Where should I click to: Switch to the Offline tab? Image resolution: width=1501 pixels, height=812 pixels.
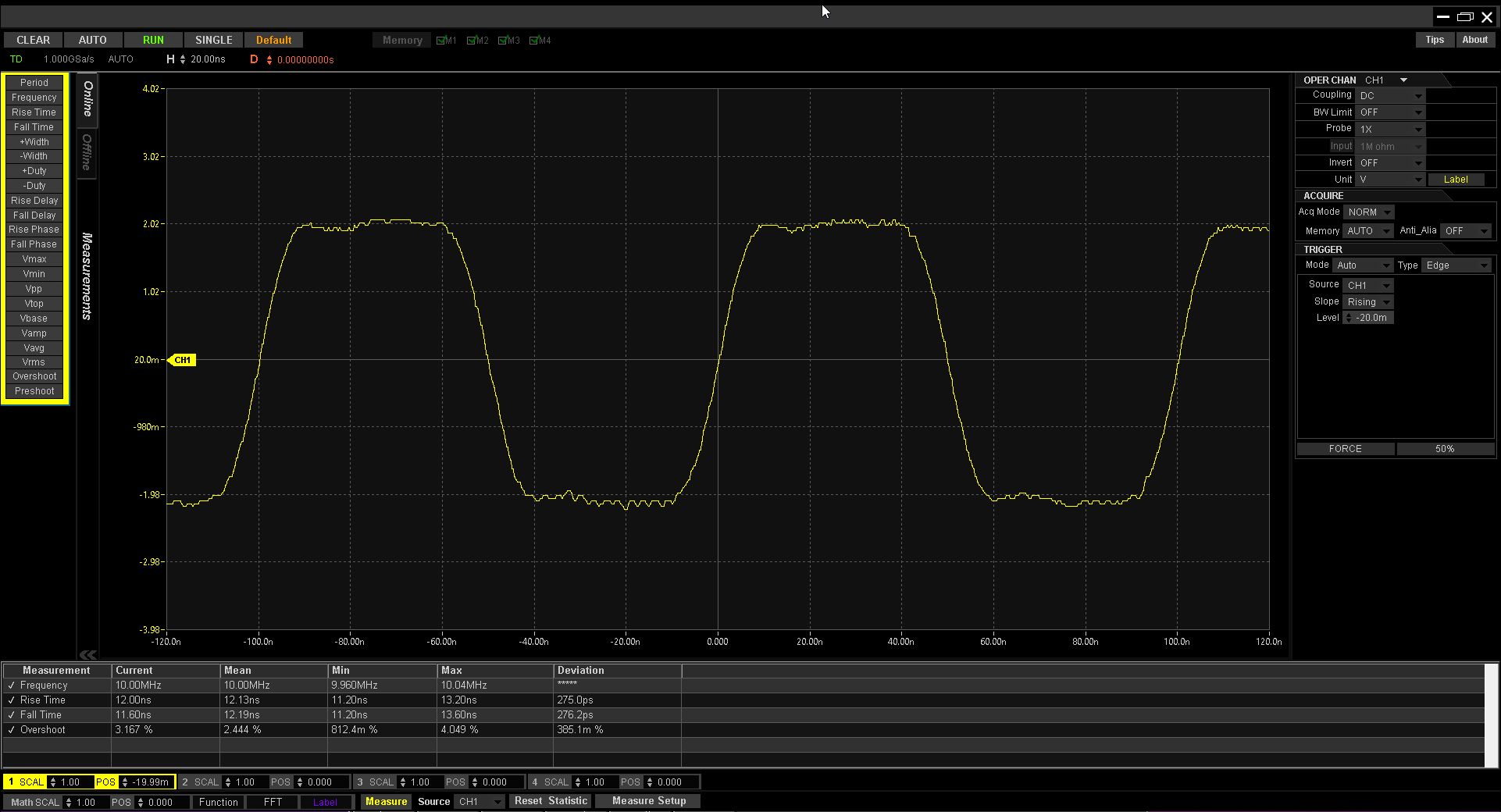(87, 151)
